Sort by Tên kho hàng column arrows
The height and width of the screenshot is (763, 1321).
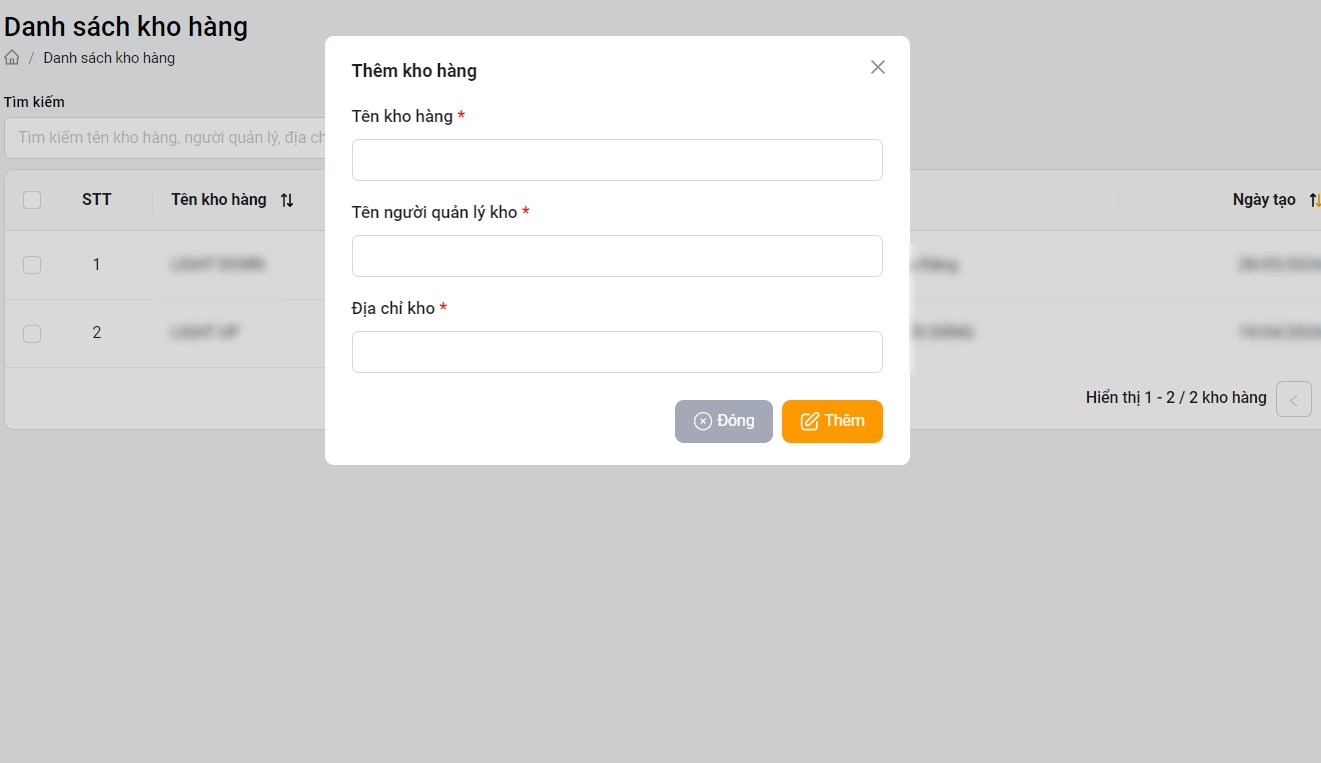(287, 200)
